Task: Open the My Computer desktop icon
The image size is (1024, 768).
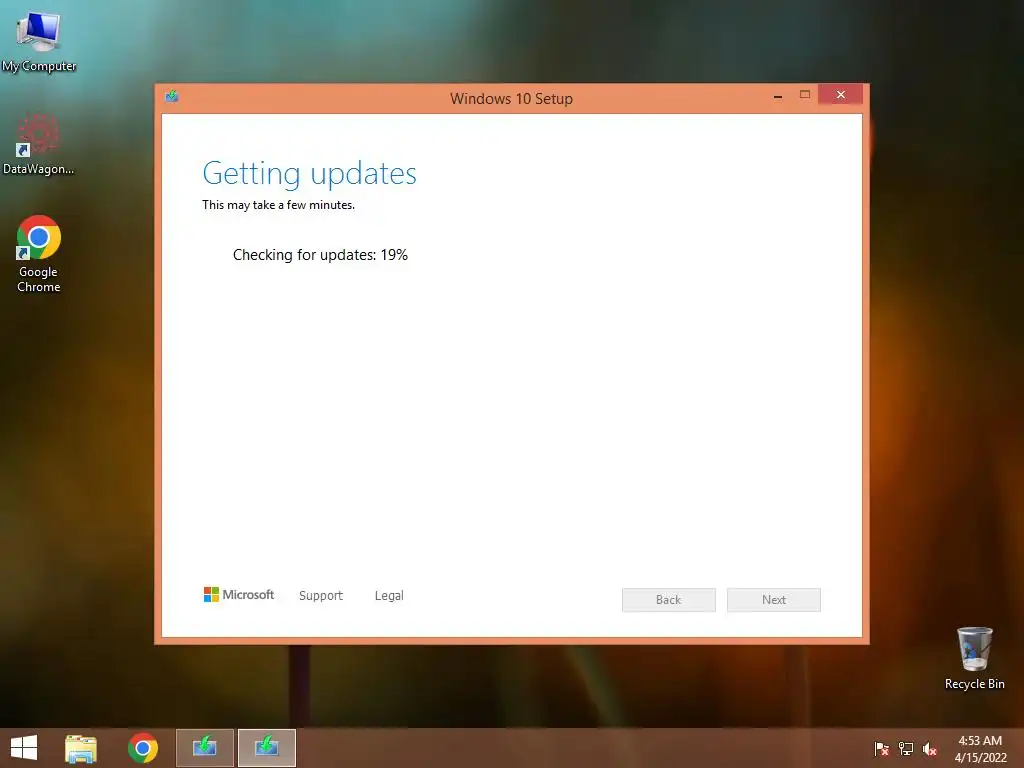Action: (x=39, y=40)
